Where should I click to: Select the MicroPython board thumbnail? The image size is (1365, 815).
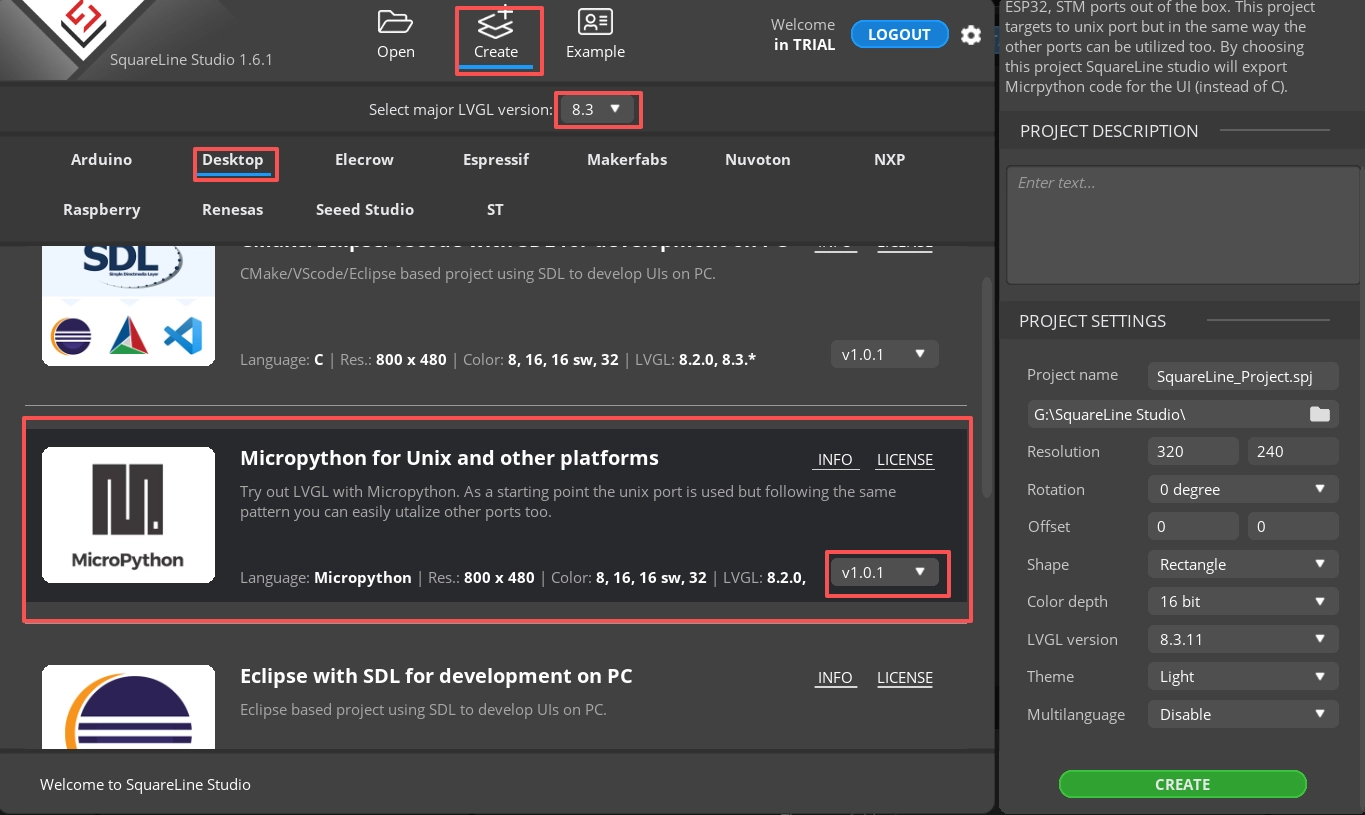click(x=128, y=514)
